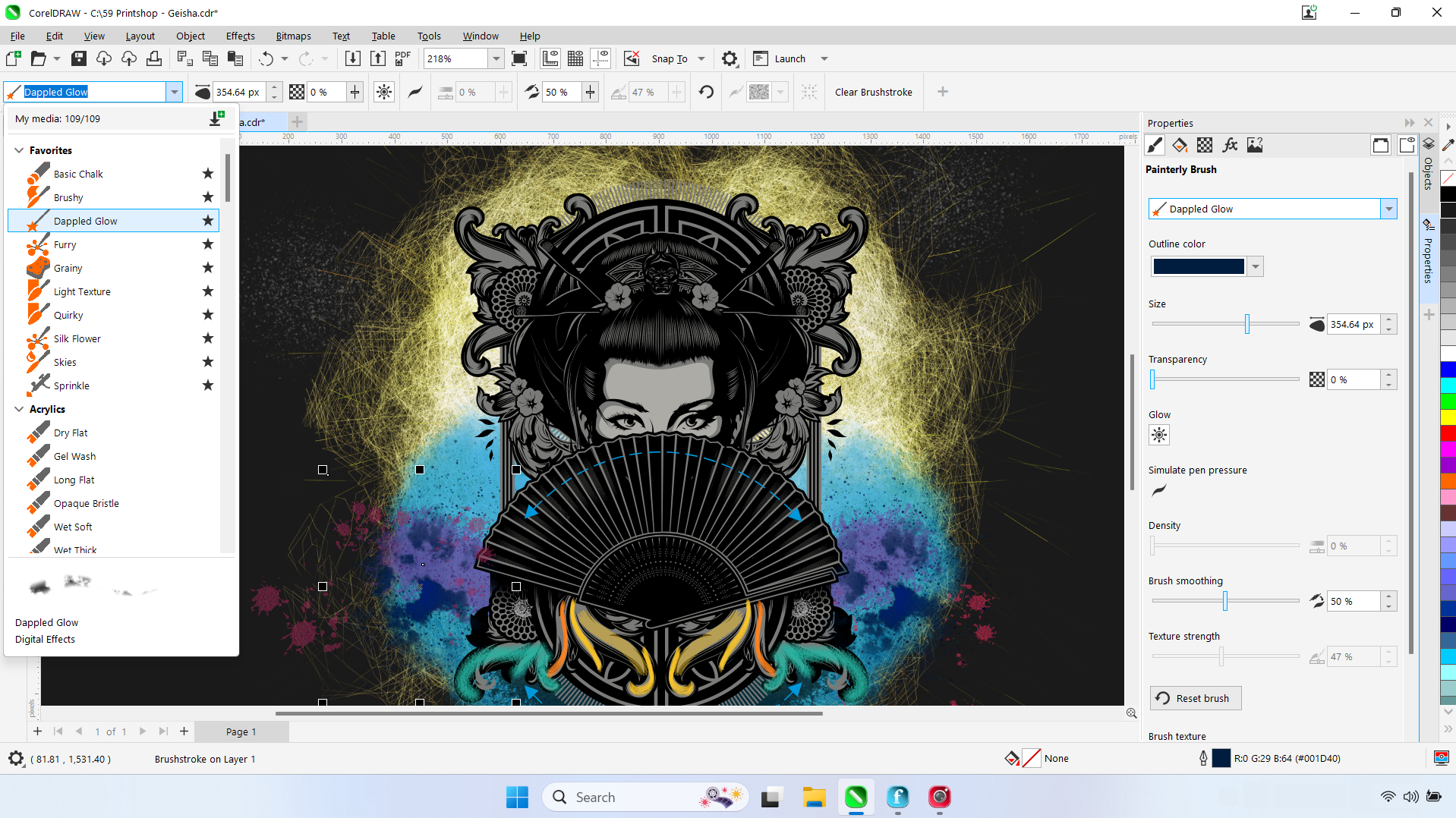Adjust the Brush smoothing slider handle

pos(1224,601)
